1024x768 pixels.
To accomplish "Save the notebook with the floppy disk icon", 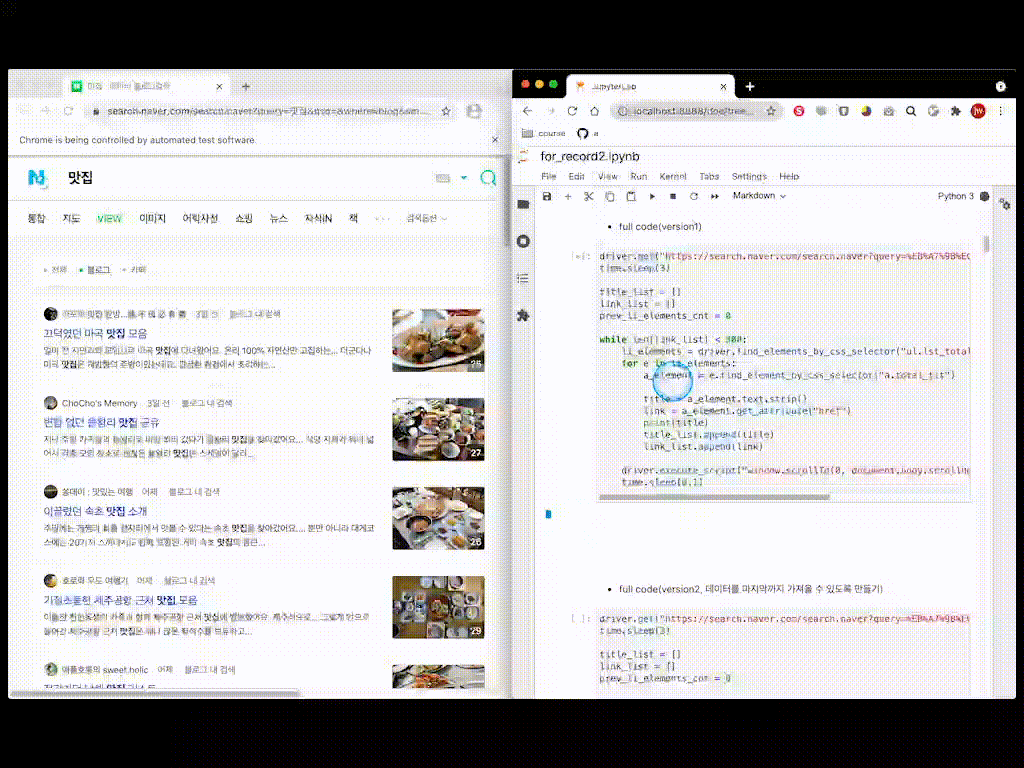I will 547,197.
